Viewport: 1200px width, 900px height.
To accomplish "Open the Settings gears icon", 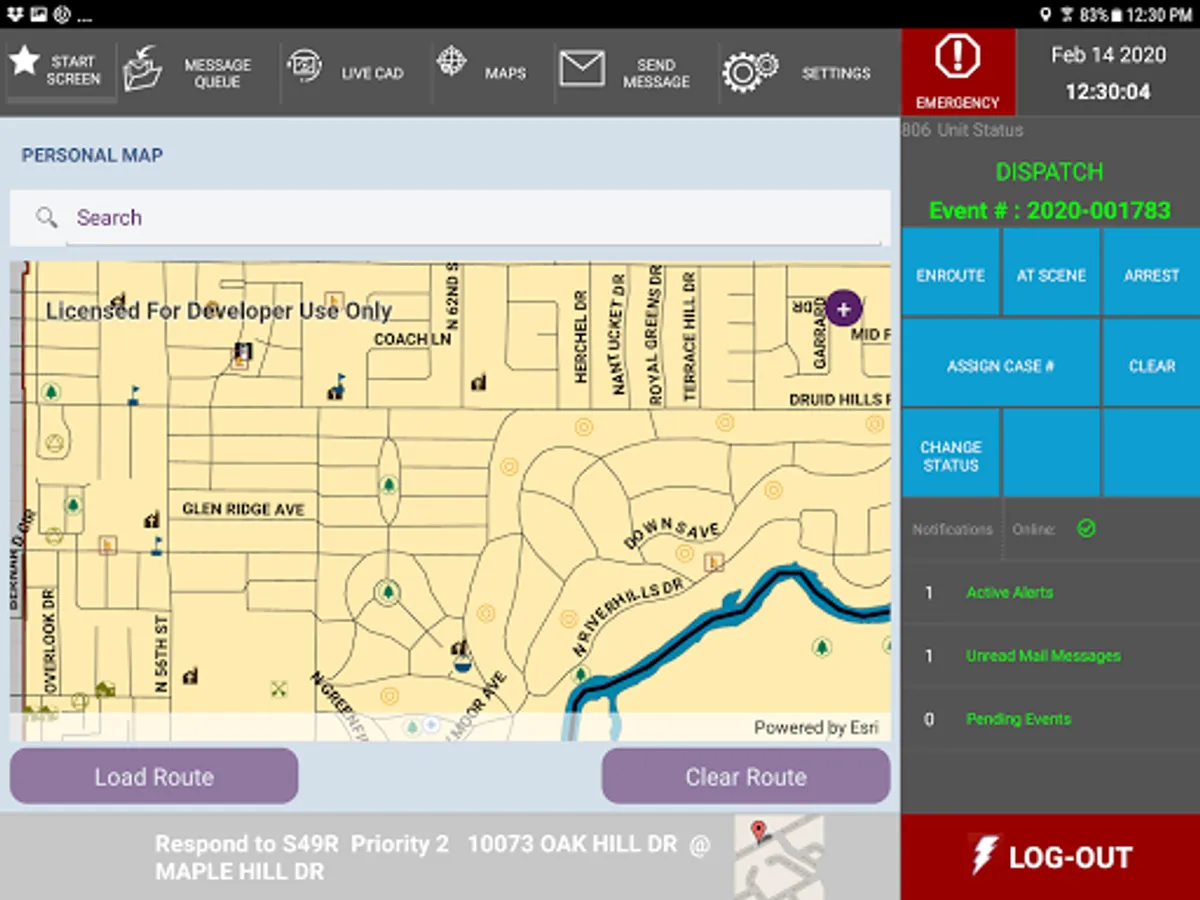I will coord(750,71).
